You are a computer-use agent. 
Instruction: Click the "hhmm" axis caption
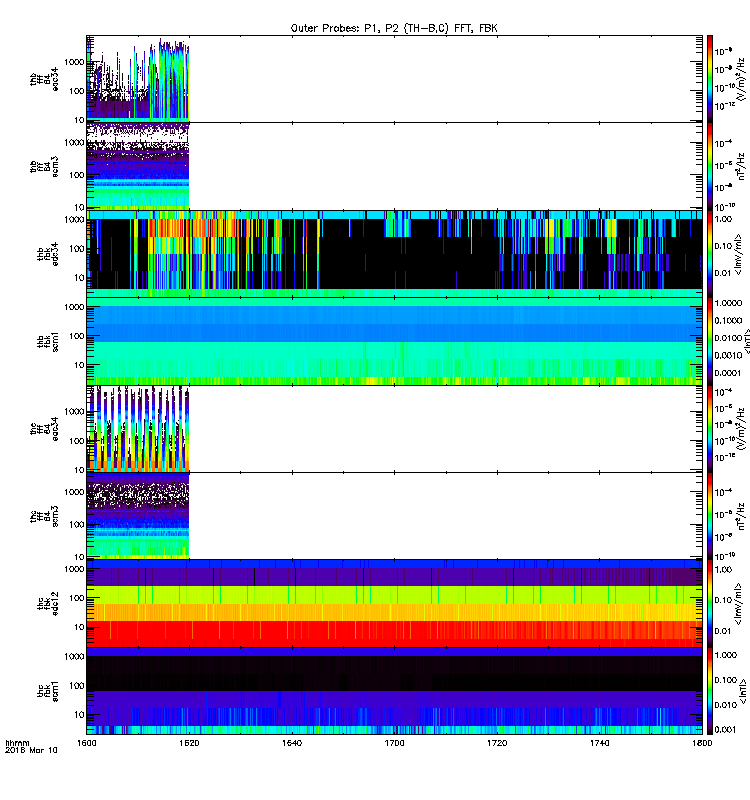[x=17, y=743]
